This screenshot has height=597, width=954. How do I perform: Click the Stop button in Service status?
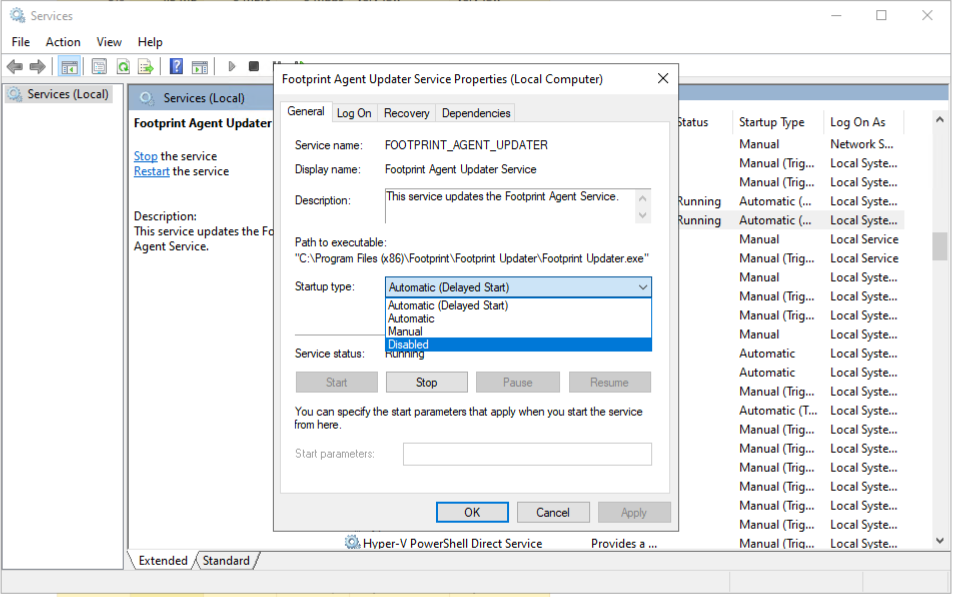pyautogui.click(x=427, y=382)
